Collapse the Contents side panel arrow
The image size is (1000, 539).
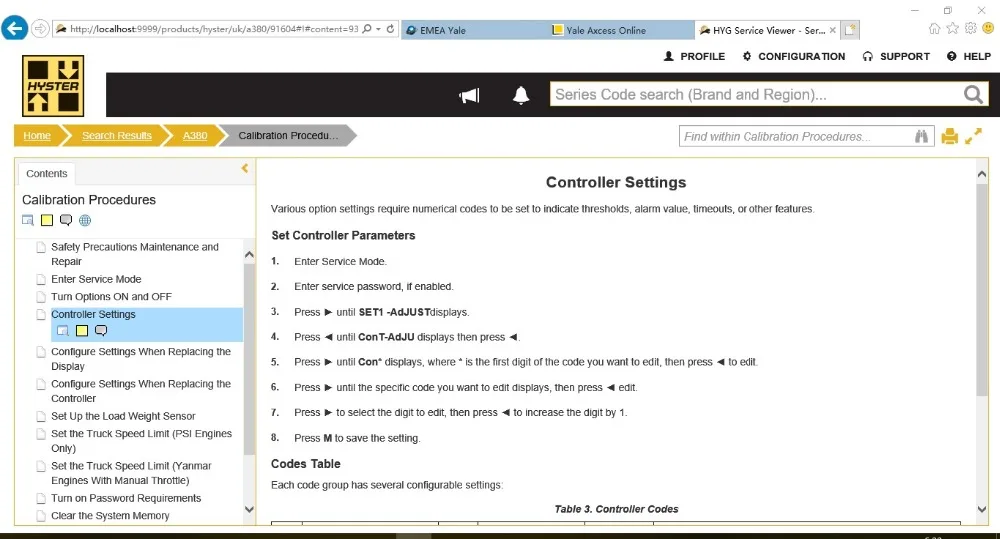[245, 168]
